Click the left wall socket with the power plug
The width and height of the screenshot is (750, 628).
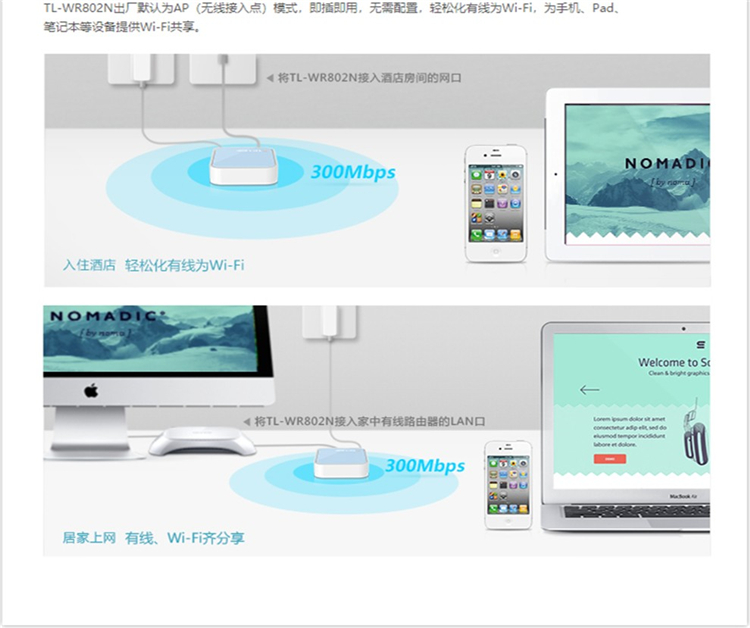click(x=141, y=69)
